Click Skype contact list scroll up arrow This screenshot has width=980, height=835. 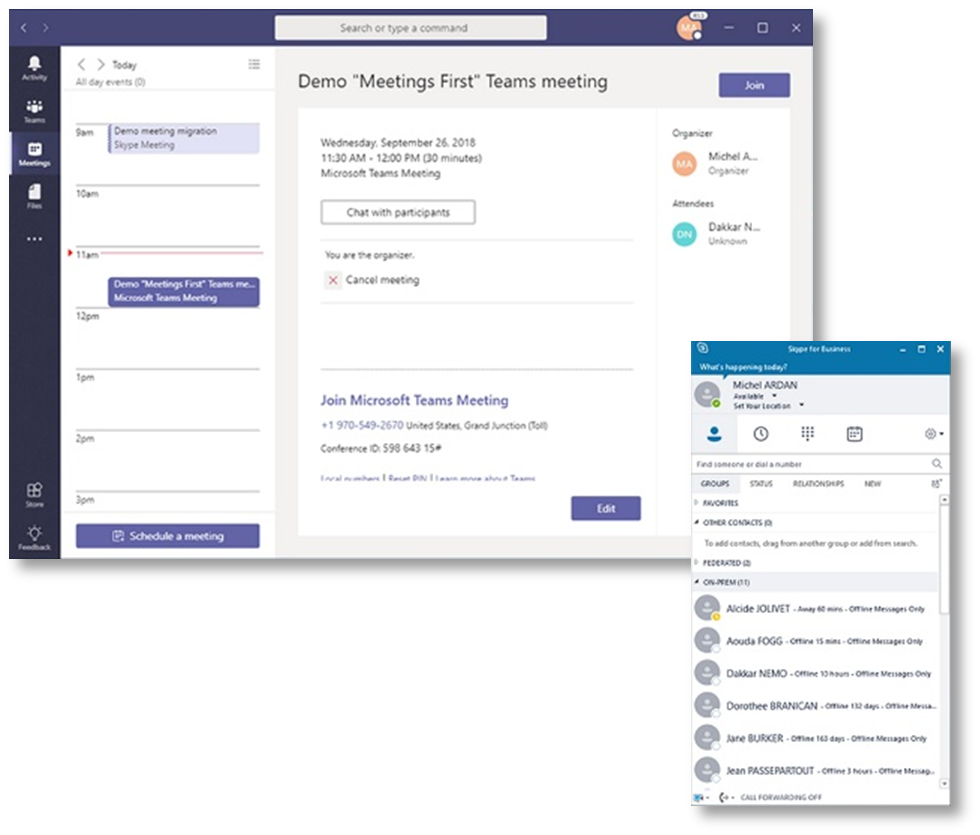point(944,499)
